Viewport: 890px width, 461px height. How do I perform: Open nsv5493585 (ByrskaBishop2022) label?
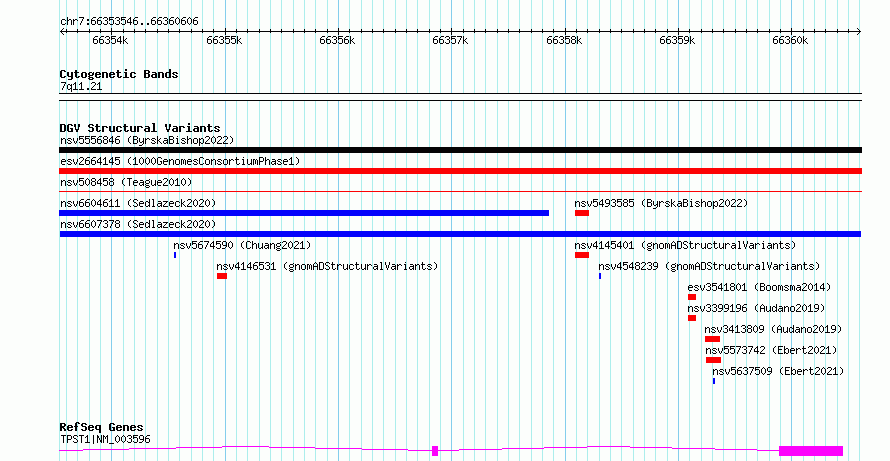[661, 203]
